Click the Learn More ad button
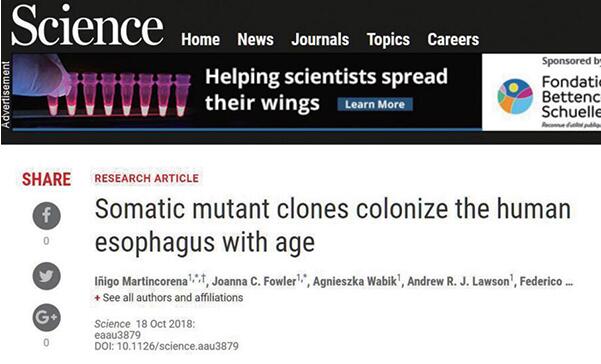Image resolution: width=601 pixels, height=364 pixels. pyautogui.click(x=375, y=104)
